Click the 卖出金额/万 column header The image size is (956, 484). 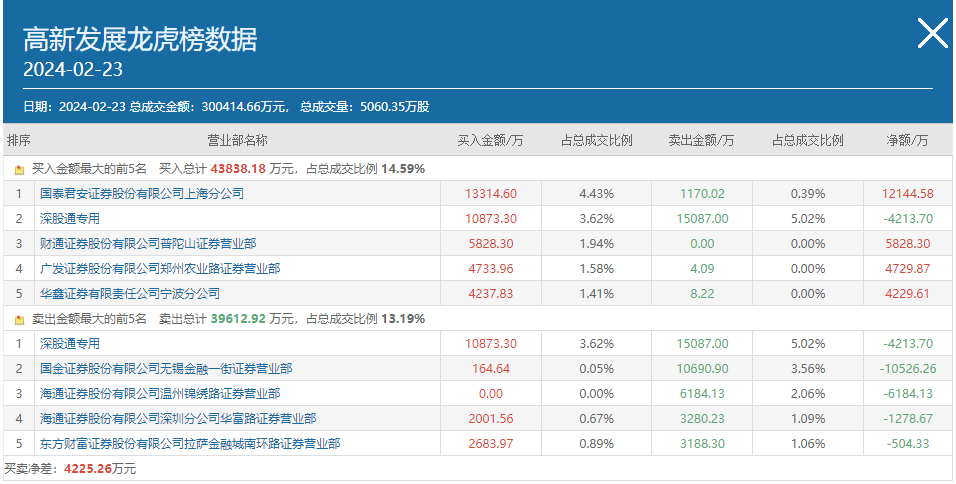pyautogui.click(x=702, y=141)
